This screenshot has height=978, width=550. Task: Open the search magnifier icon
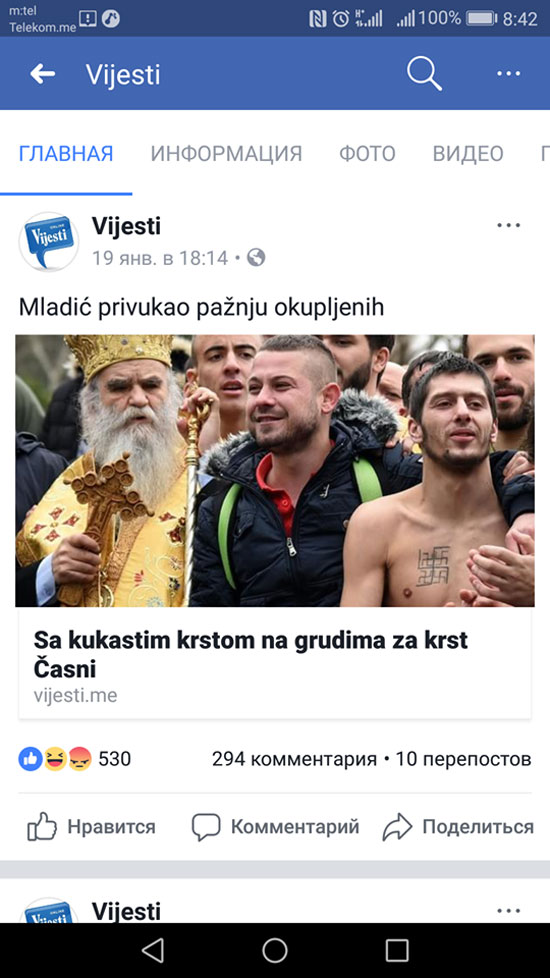tap(424, 74)
